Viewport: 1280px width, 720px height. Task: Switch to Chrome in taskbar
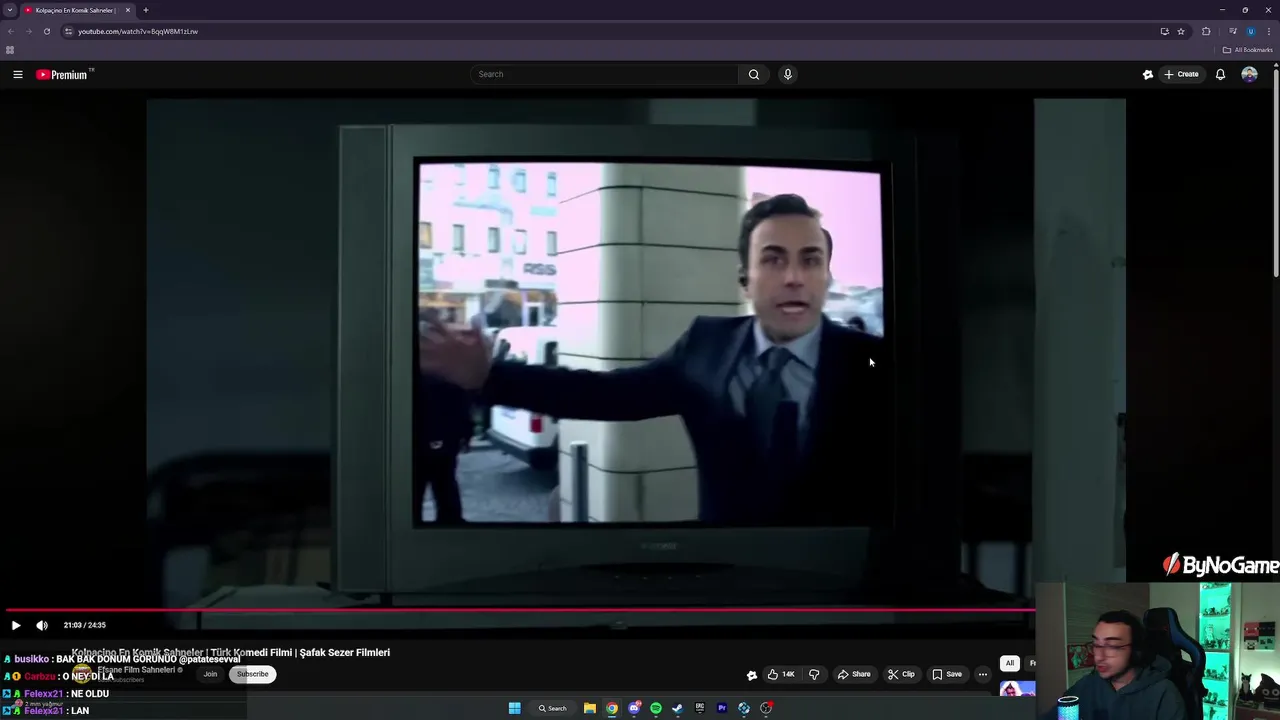(612, 708)
